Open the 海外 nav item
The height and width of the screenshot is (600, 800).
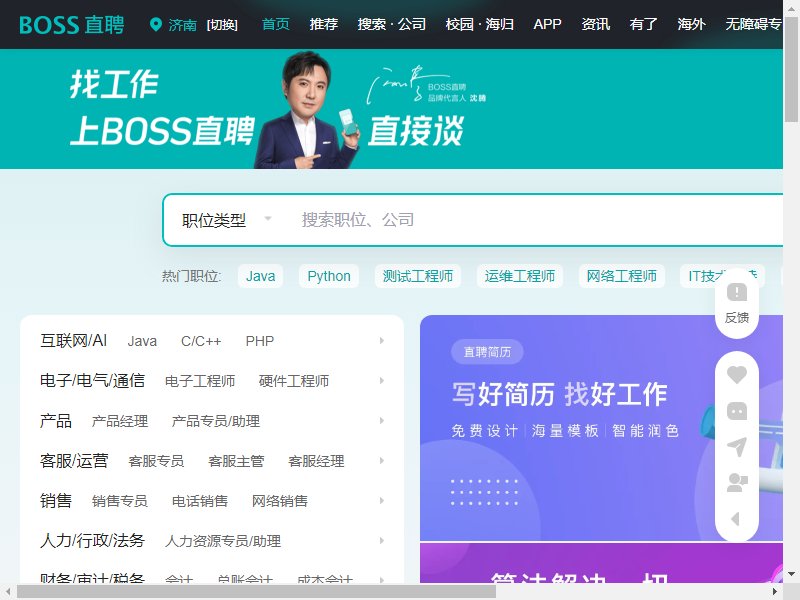click(691, 24)
